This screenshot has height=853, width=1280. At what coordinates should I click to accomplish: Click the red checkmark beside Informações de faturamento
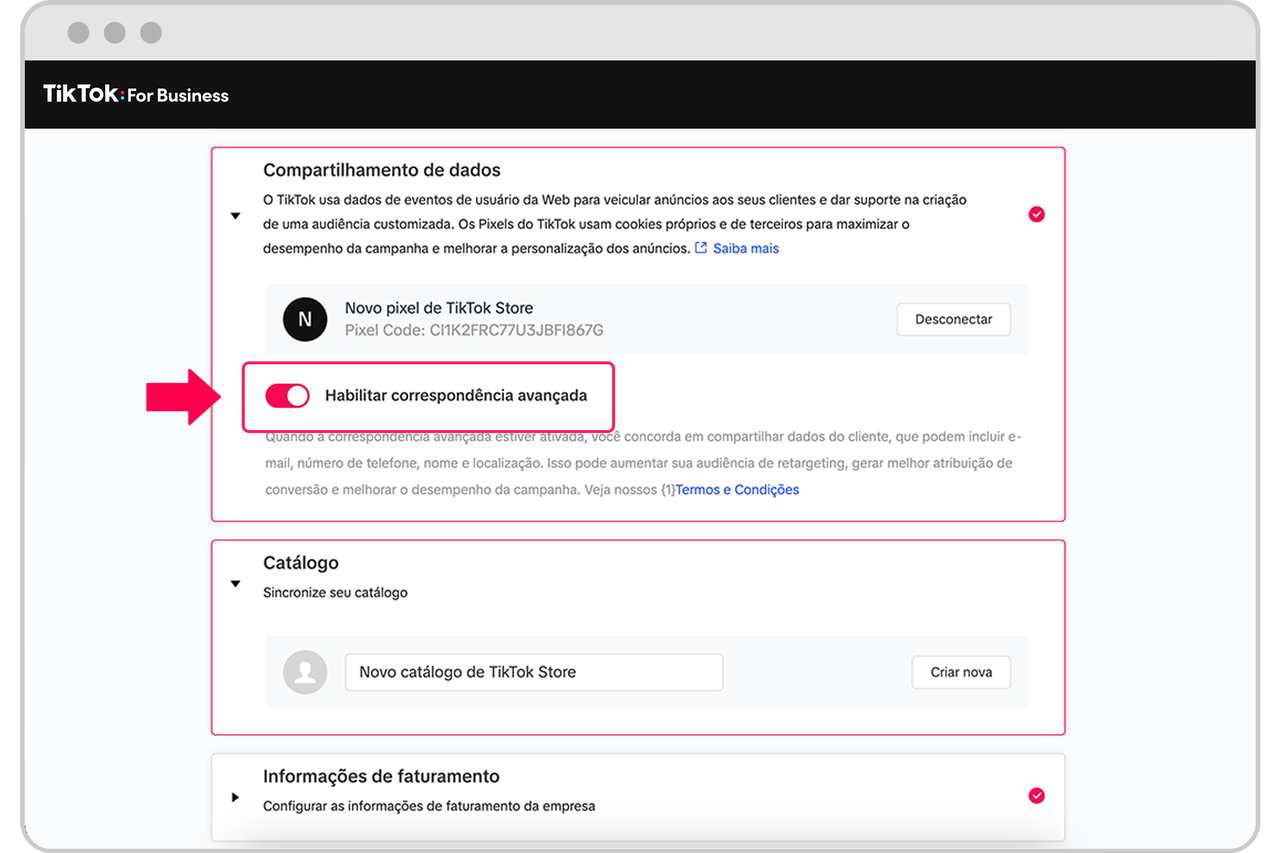pos(1036,796)
